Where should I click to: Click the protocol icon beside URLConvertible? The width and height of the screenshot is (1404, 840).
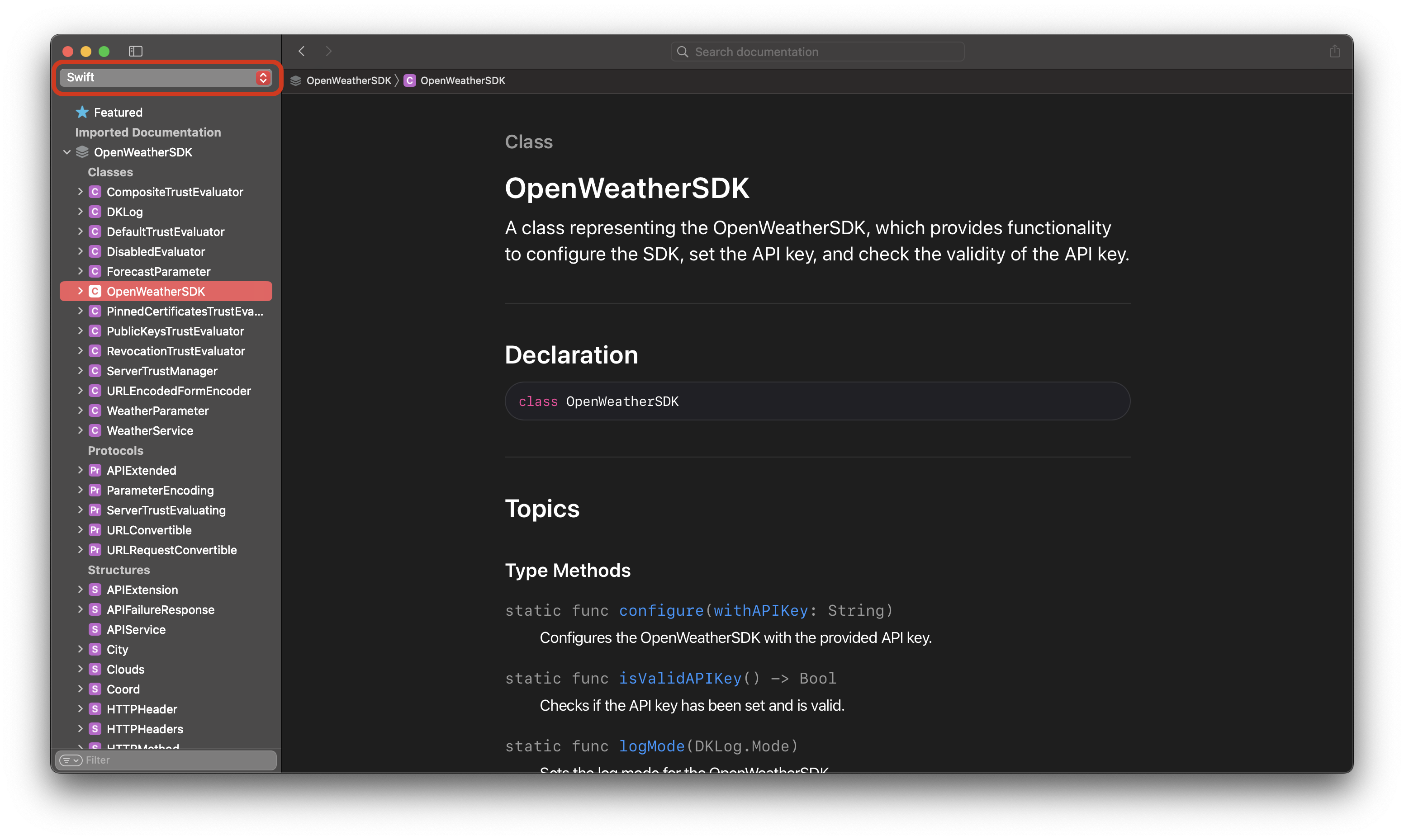(x=95, y=530)
